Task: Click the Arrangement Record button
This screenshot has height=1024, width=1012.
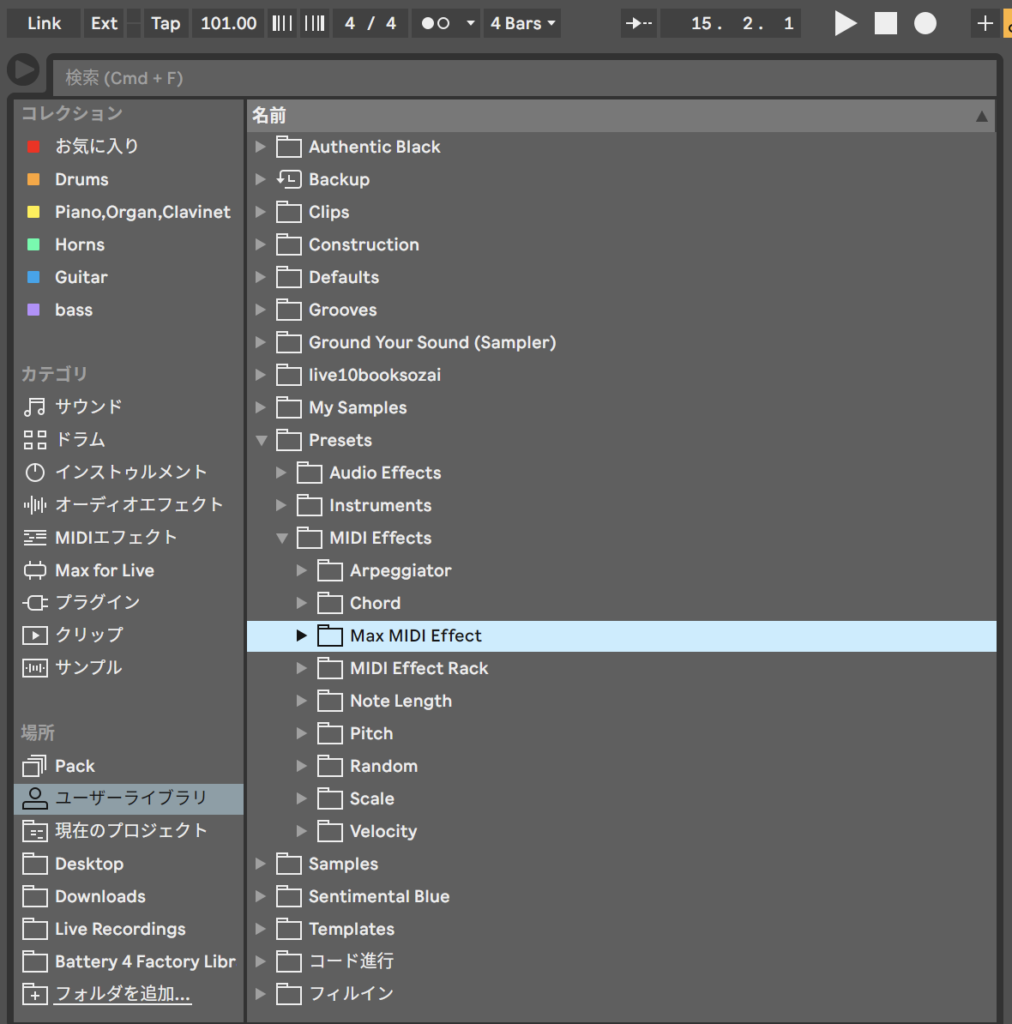Action: [925, 23]
